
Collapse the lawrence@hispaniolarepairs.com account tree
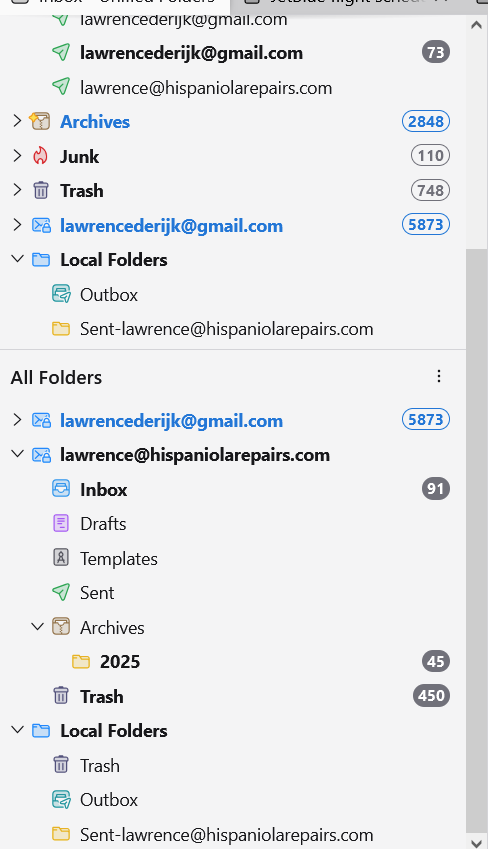point(17,454)
